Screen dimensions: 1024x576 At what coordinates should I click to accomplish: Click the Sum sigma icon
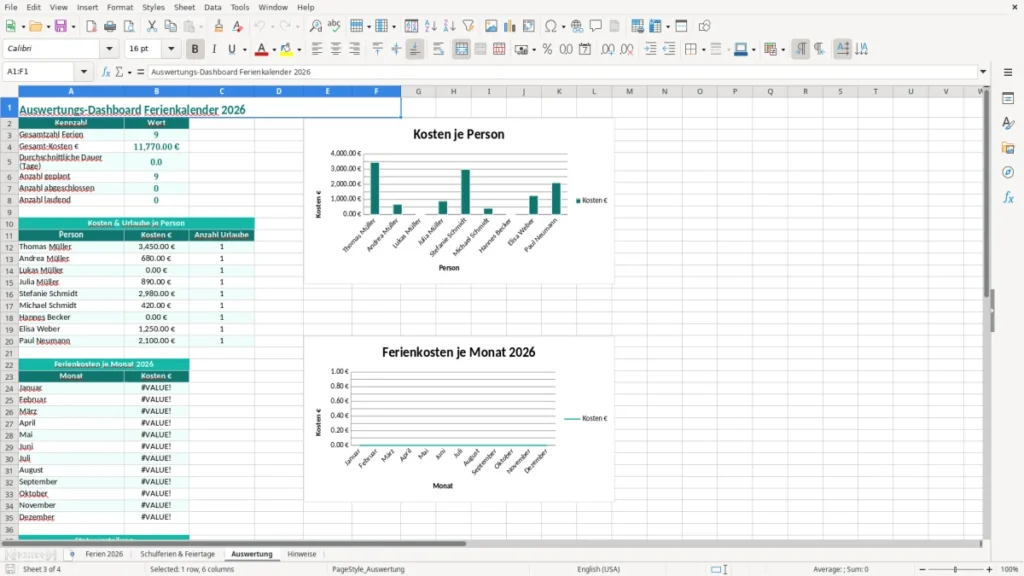[x=119, y=72]
